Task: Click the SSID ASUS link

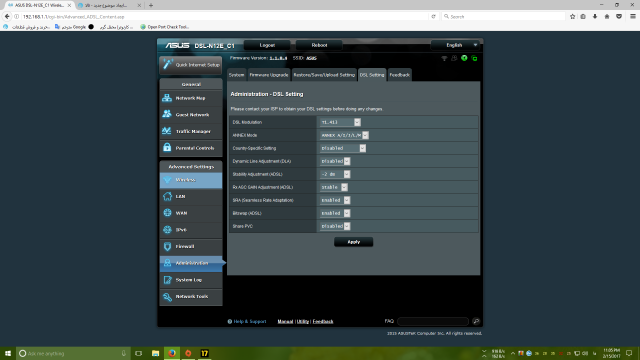Action: (311, 58)
